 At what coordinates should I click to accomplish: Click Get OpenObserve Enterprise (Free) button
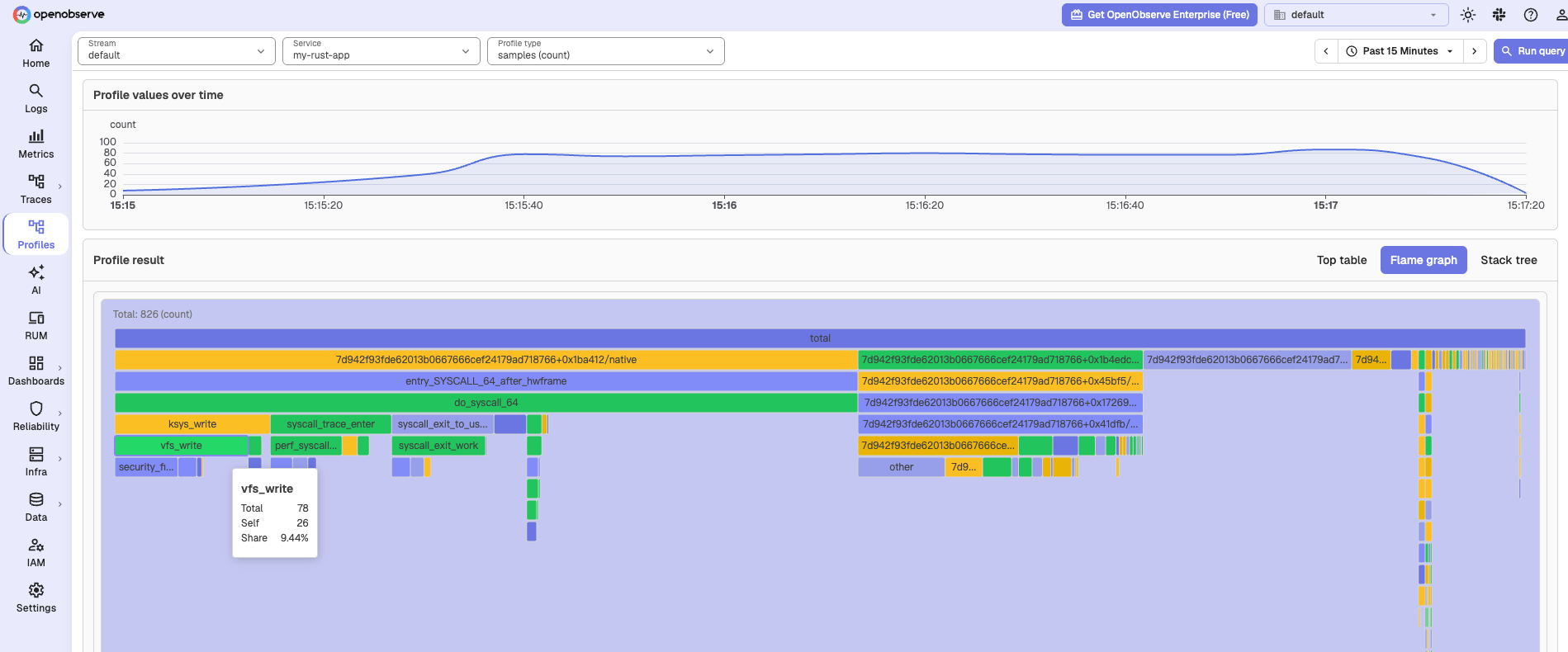point(1159,15)
